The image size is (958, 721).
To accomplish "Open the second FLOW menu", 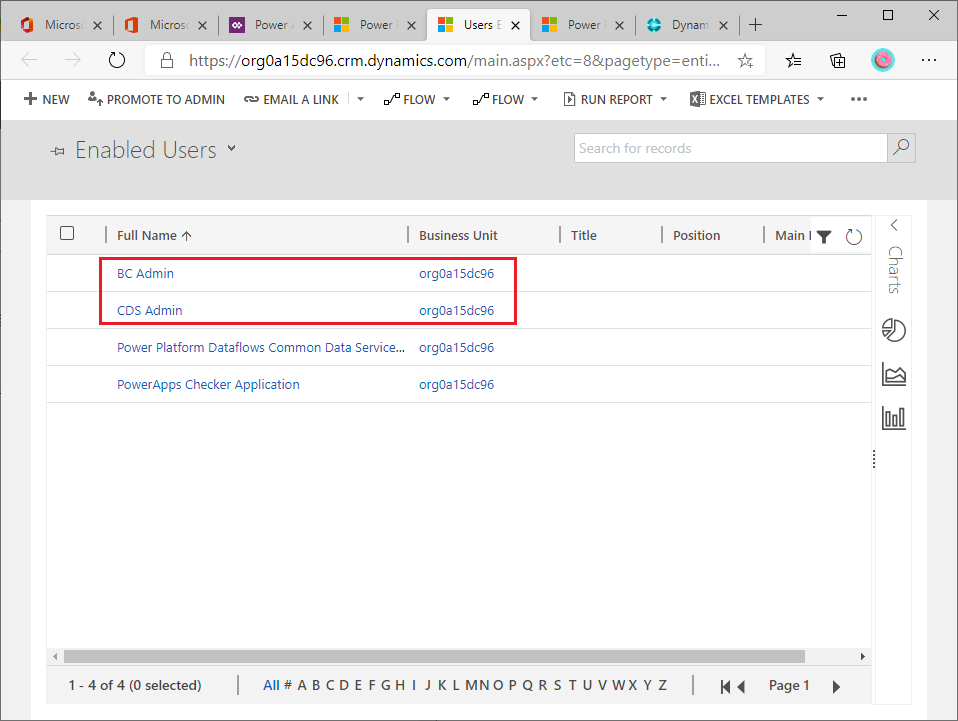I will point(505,99).
